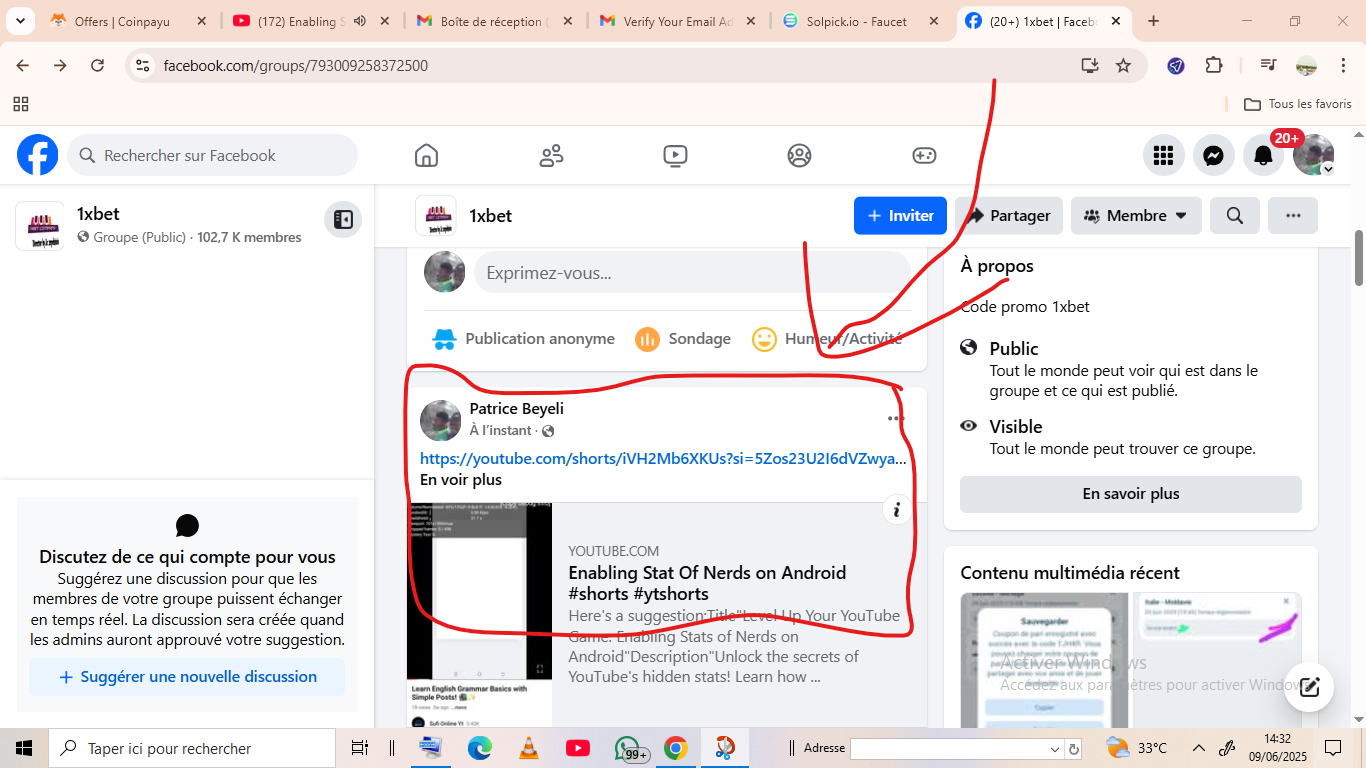The image size is (1366, 768).
Task: Click Taper ici pour rechercher box
Action: [x=192, y=748]
